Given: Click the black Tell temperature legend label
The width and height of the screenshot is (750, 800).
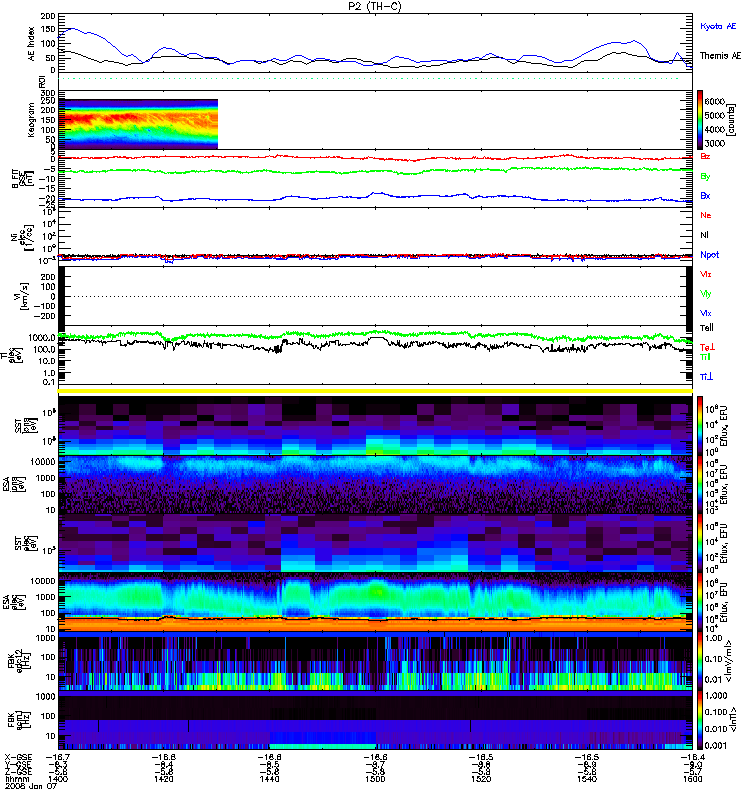Looking at the screenshot, I should click(707, 328).
